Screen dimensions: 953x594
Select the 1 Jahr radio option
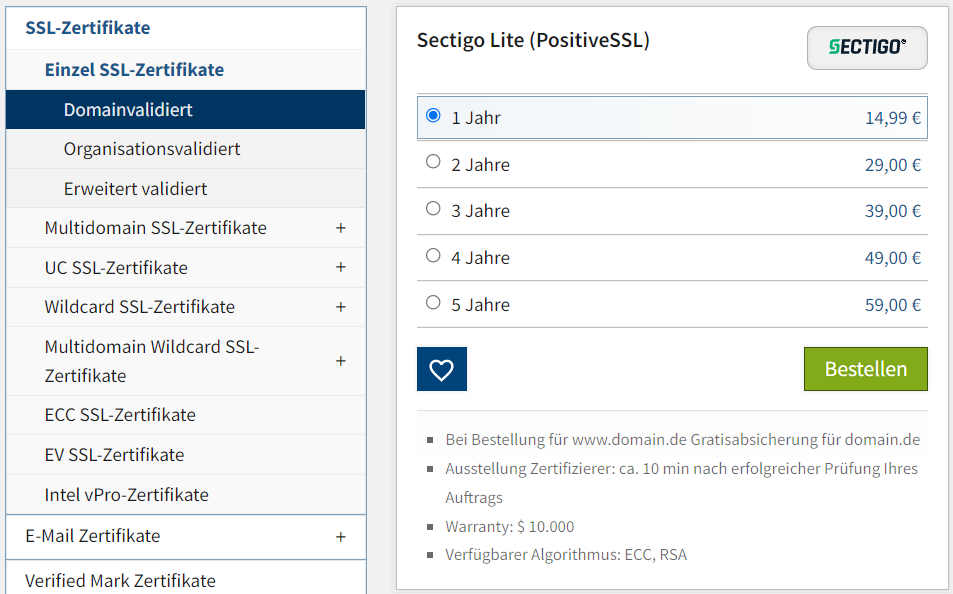coord(433,116)
